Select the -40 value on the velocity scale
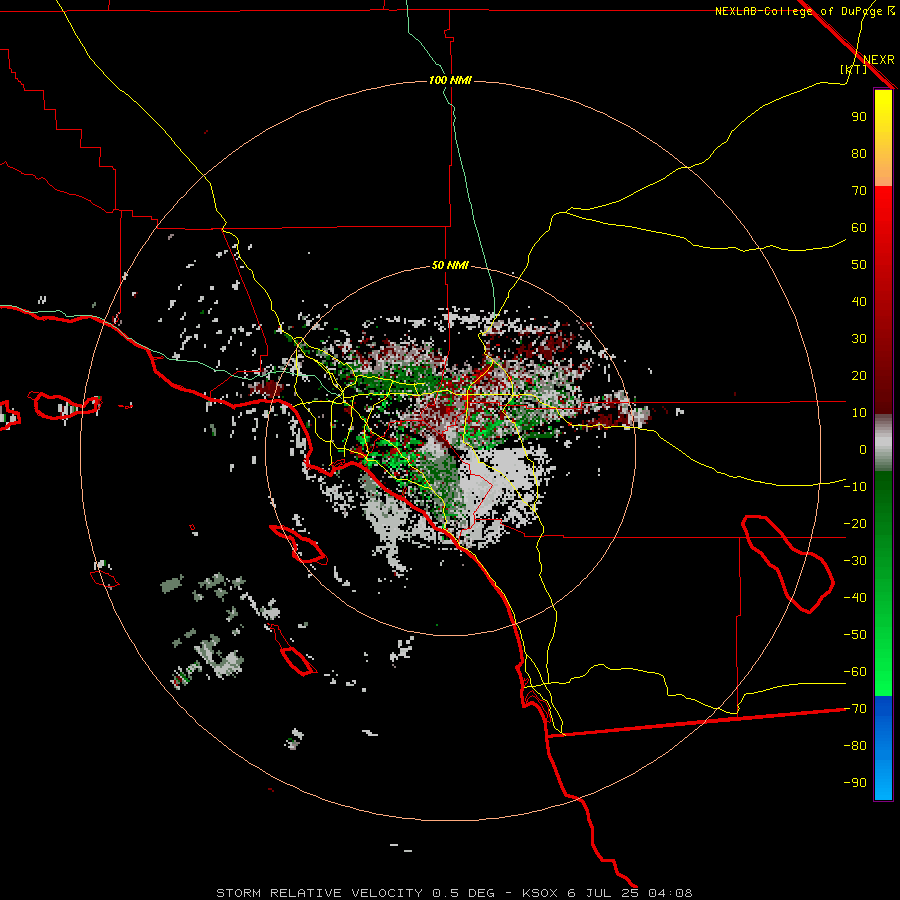 pos(855,598)
